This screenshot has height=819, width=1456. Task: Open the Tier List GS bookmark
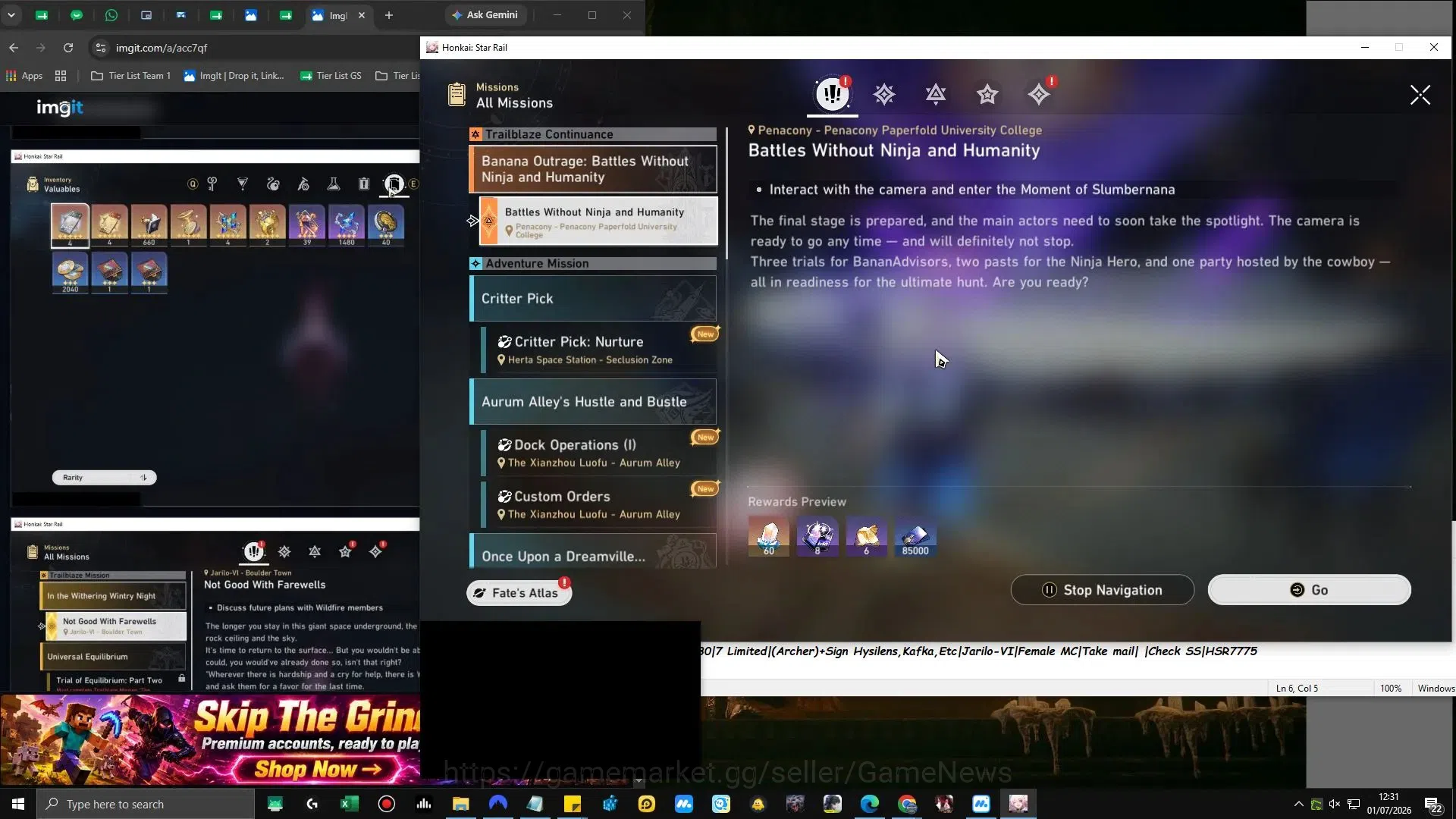[331, 76]
